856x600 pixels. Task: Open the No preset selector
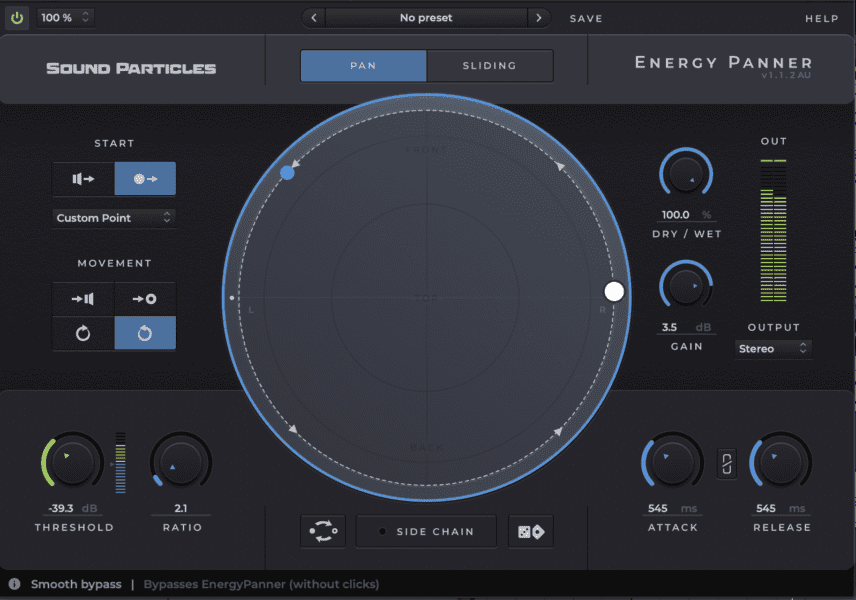[426, 17]
